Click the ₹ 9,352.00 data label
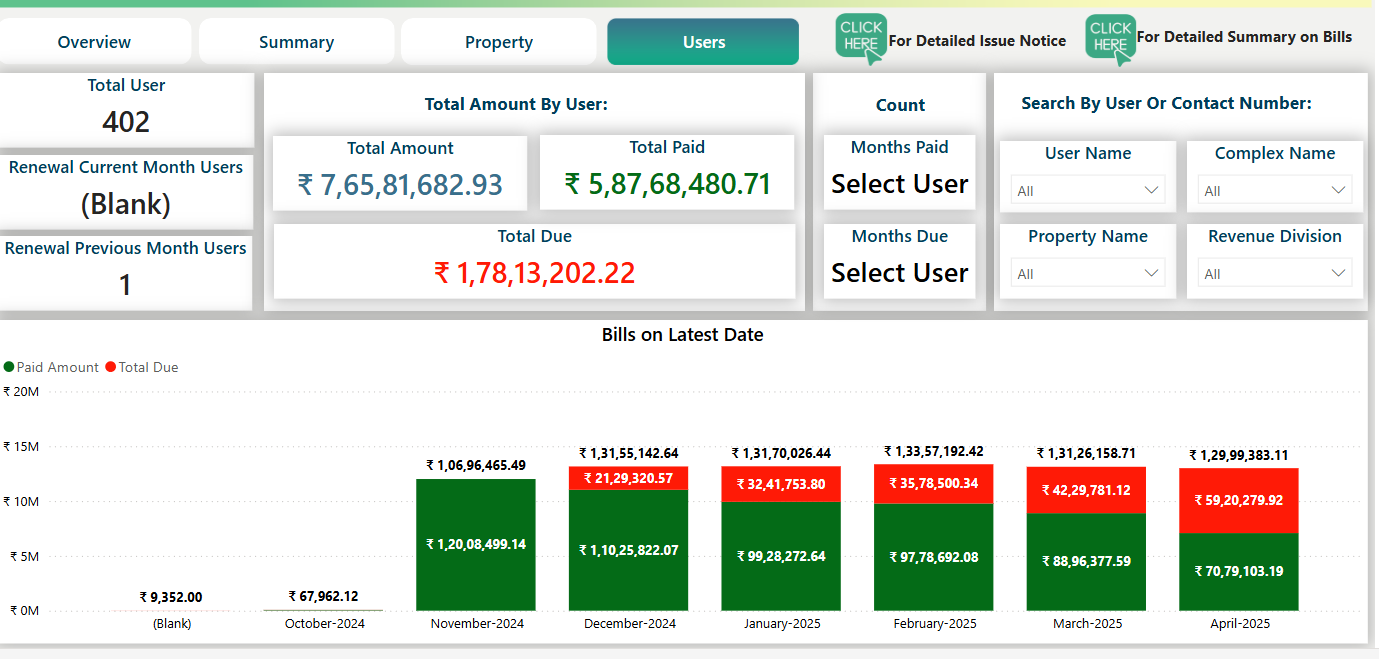The height and width of the screenshot is (659, 1379). (x=171, y=597)
